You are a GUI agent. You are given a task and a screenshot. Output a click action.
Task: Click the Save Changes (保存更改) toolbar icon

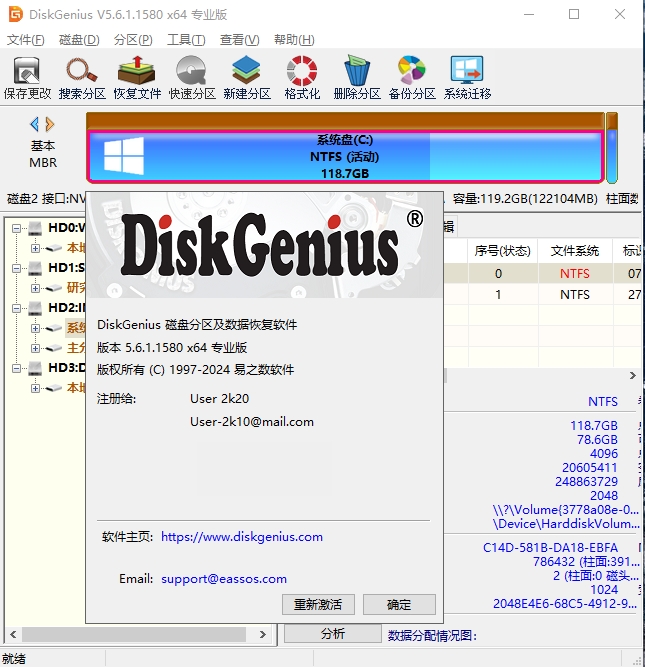(x=27, y=77)
